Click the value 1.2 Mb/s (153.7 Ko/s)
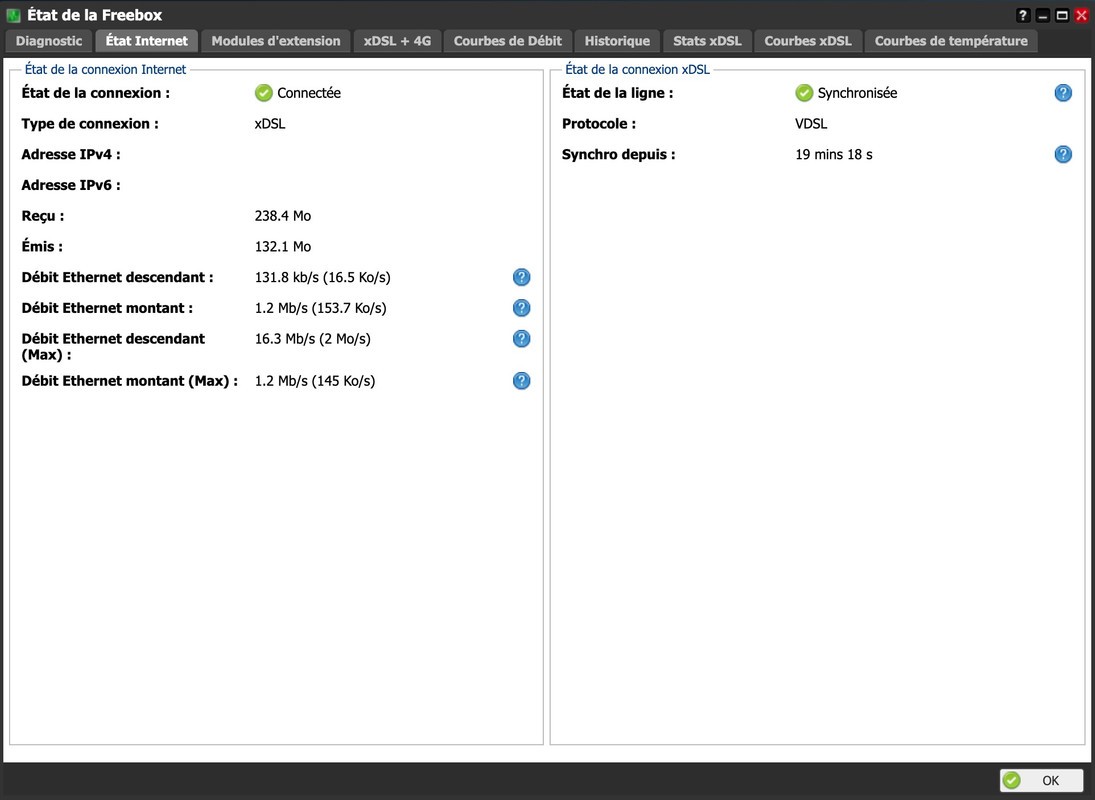The height and width of the screenshot is (800, 1095). click(321, 308)
